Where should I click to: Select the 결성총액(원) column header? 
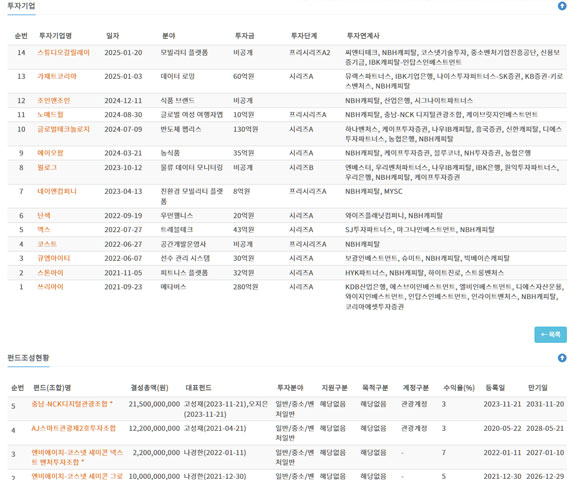point(149,388)
